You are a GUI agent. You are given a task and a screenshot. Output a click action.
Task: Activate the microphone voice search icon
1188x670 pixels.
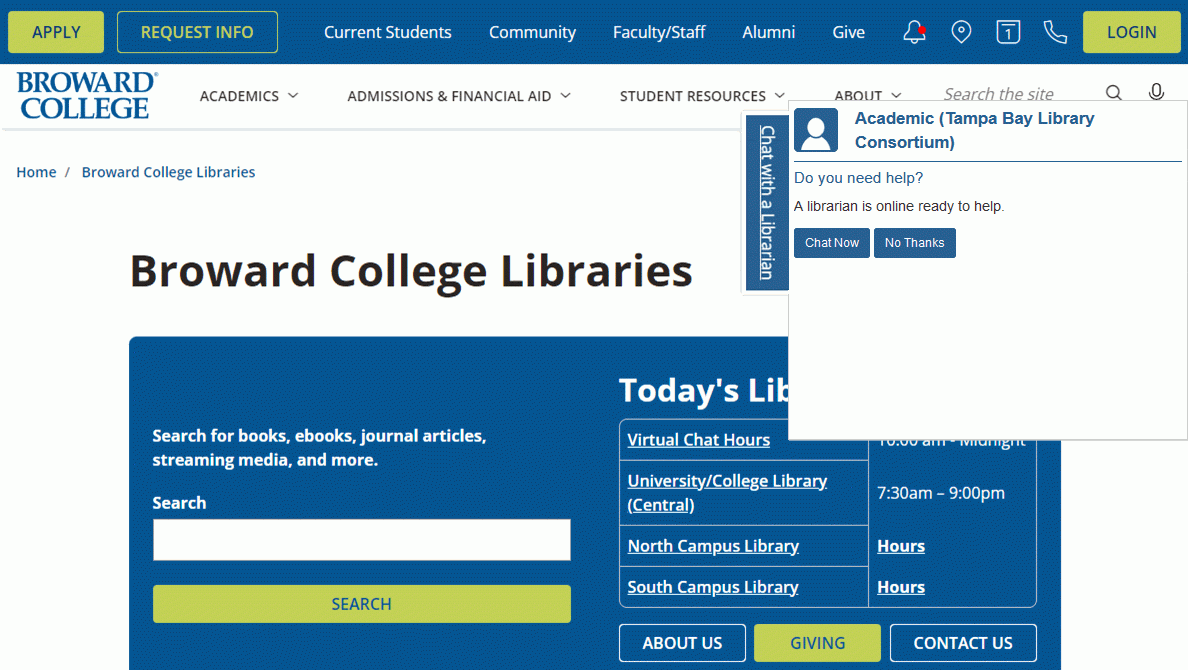(x=1156, y=93)
